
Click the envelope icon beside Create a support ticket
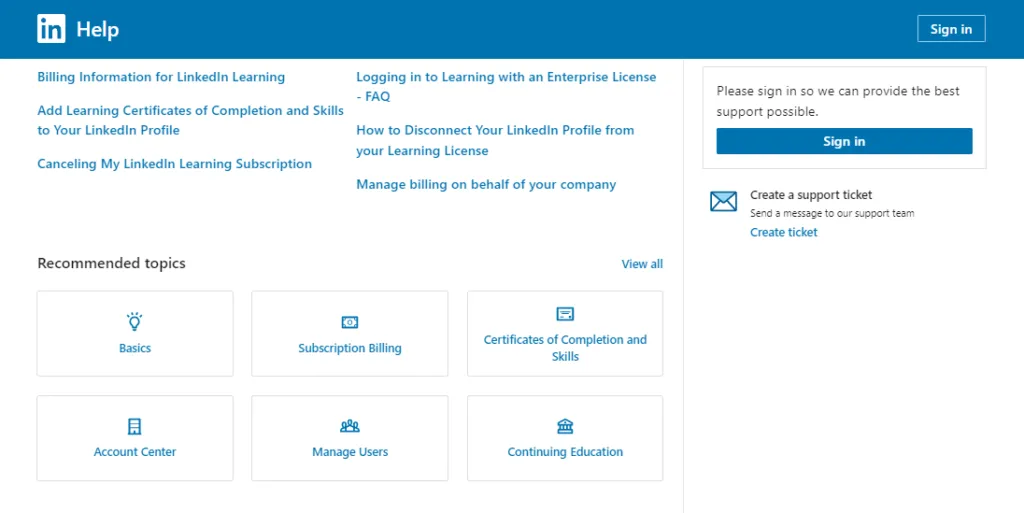(x=724, y=202)
